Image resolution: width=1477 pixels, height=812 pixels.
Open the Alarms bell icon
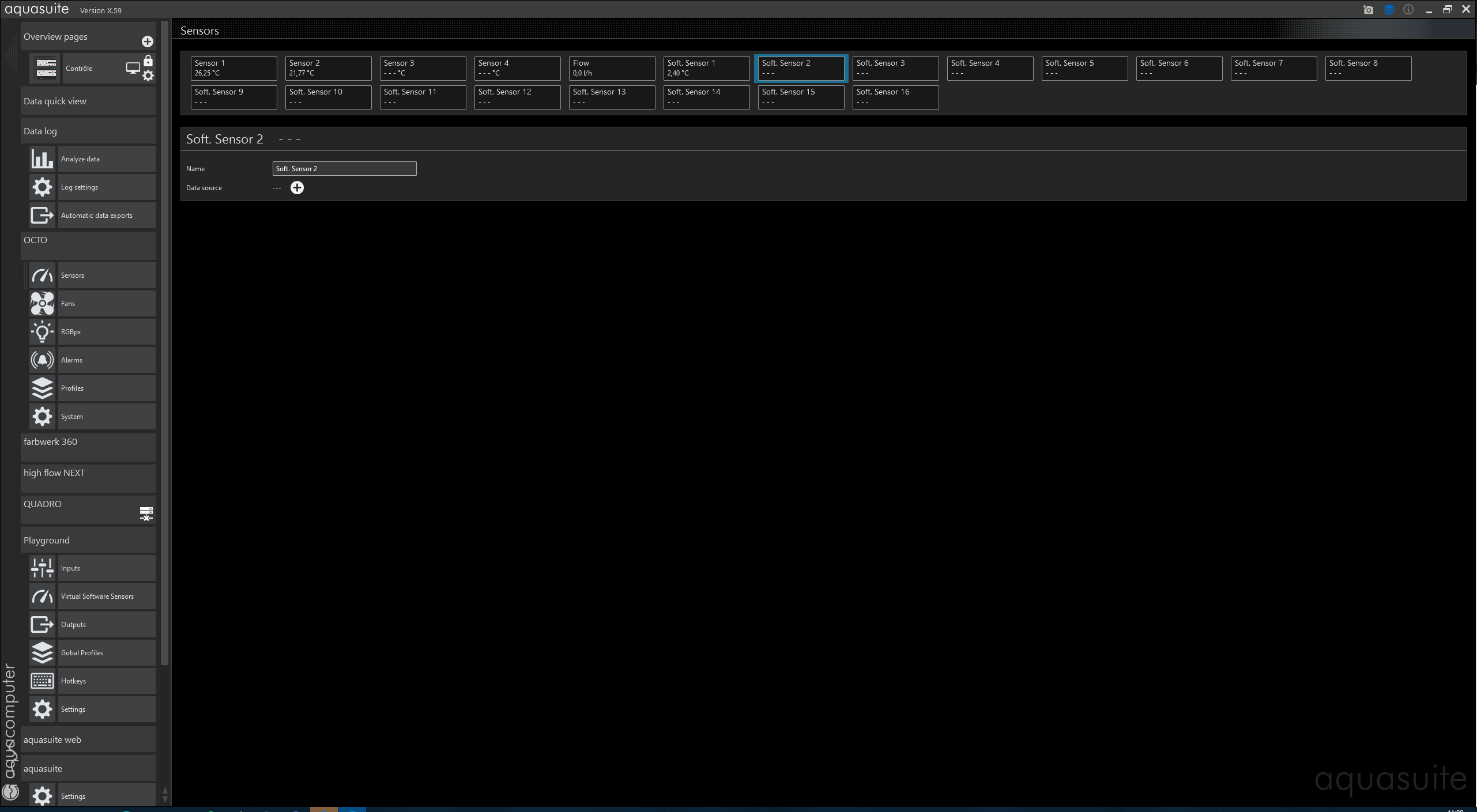point(42,360)
